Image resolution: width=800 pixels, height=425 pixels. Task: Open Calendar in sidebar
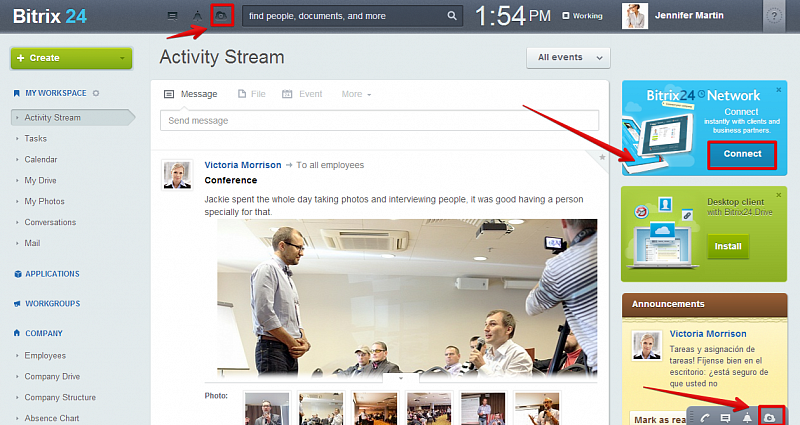click(x=41, y=159)
